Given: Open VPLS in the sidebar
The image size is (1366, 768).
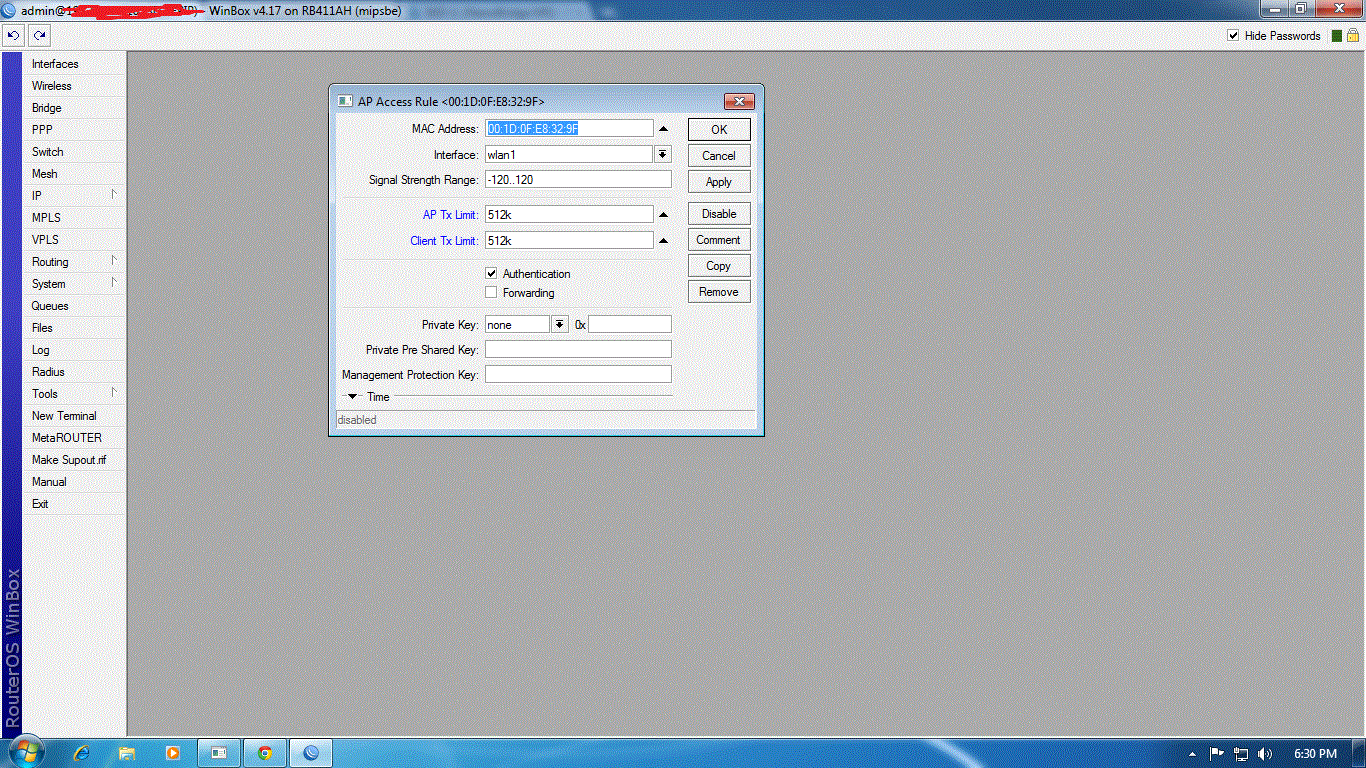Looking at the screenshot, I should click(x=75, y=240).
